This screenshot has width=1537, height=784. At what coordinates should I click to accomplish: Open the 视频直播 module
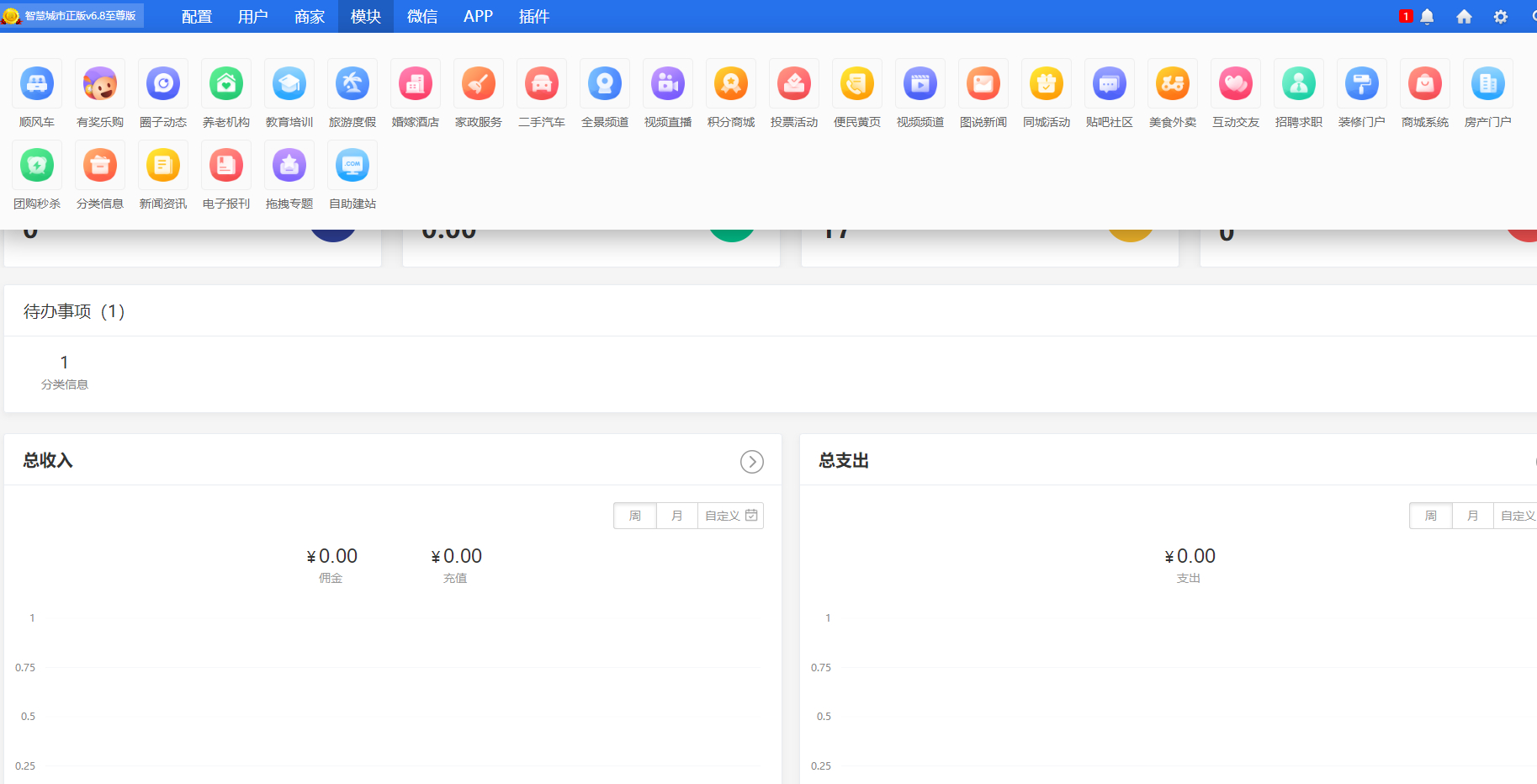coord(668,94)
